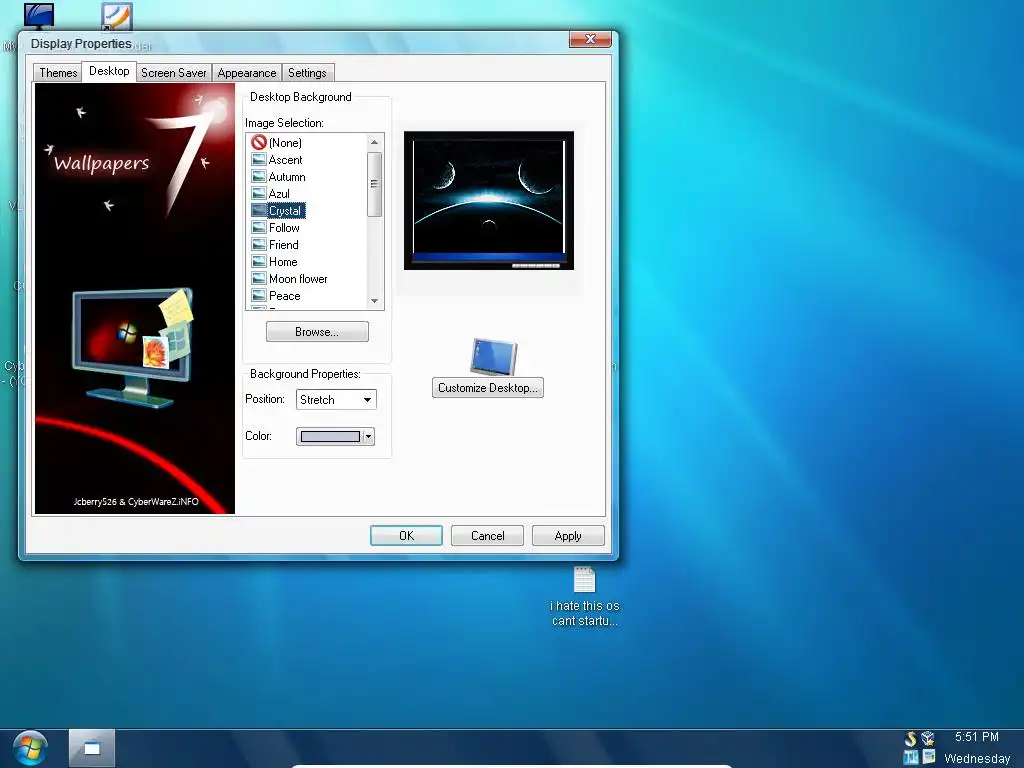Open the Color dropdown arrow

tap(368, 436)
